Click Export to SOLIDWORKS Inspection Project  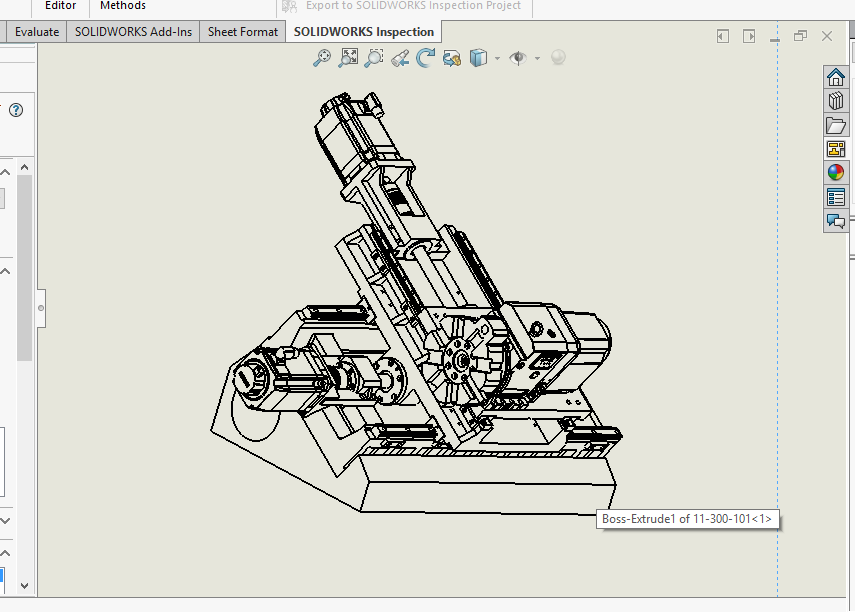pos(402,6)
